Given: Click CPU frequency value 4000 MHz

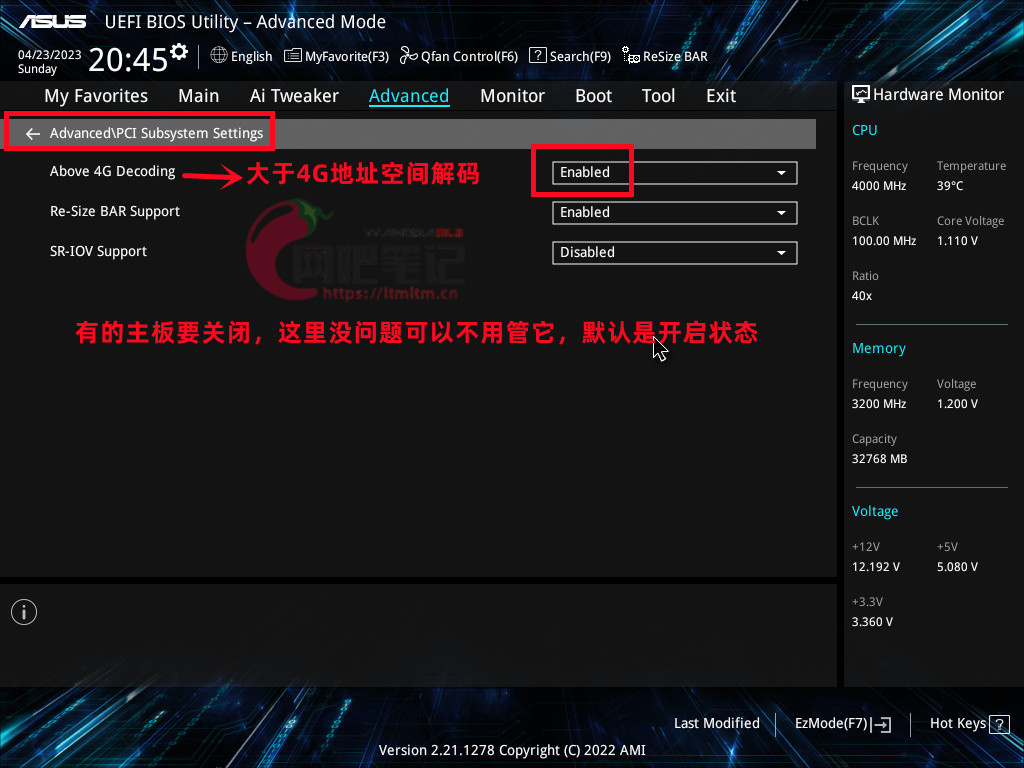Looking at the screenshot, I should point(878,185).
